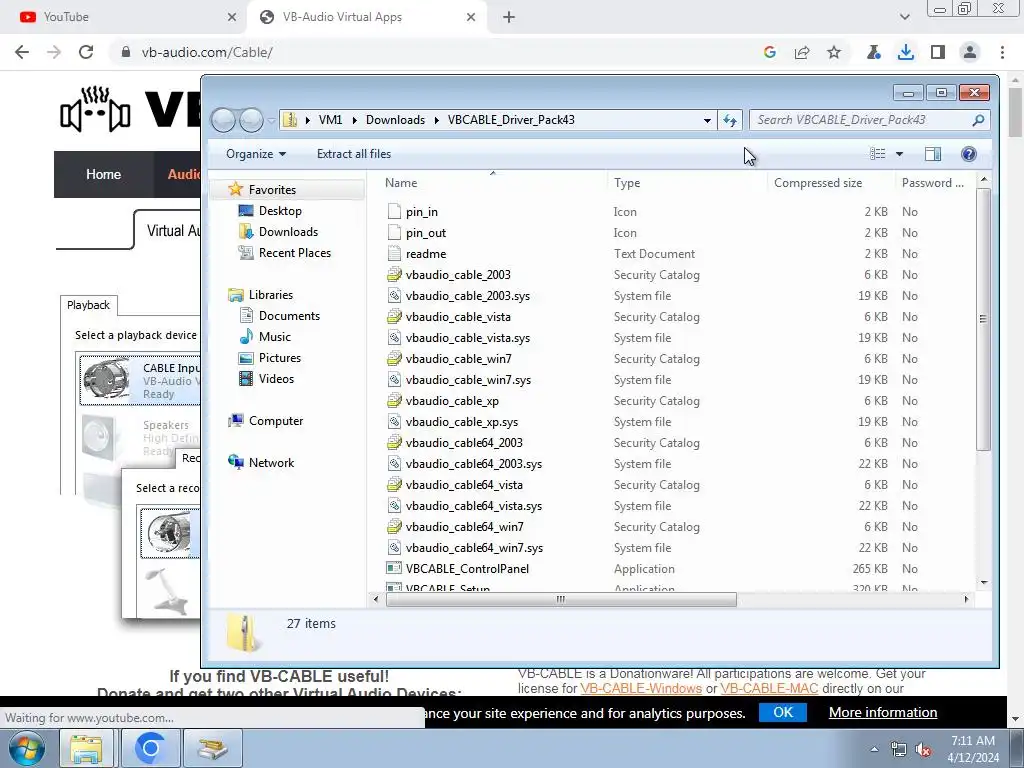Close the YouTube tab
Screen dimensions: 1024x768
click(232, 17)
